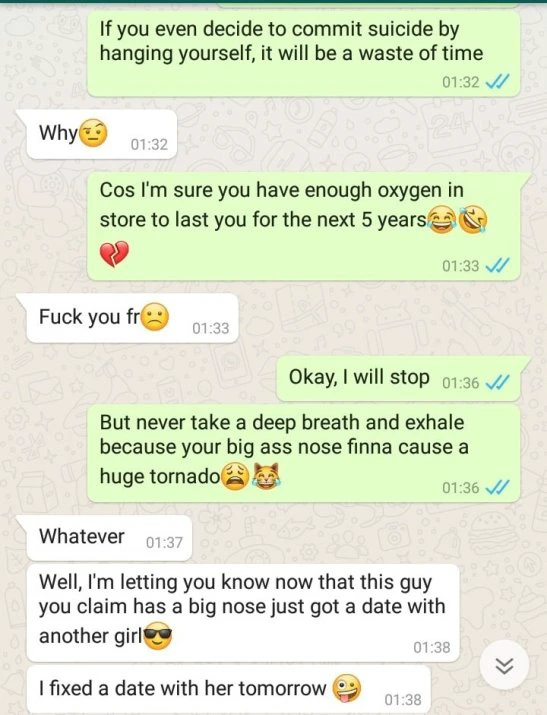Click the tears-of-joy emoji after 'years'

[441, 219]
